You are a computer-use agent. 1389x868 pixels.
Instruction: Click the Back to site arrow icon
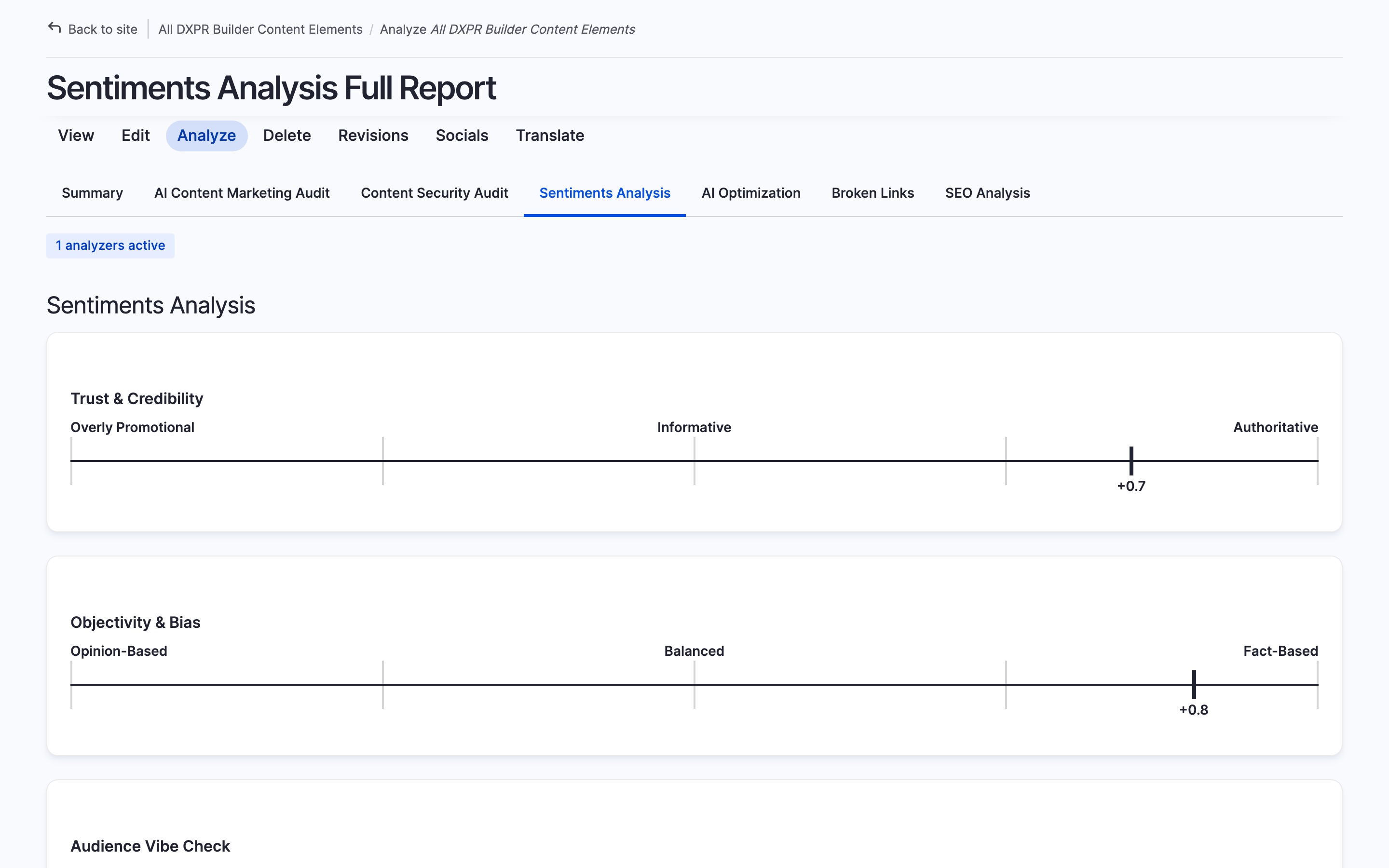54,27
